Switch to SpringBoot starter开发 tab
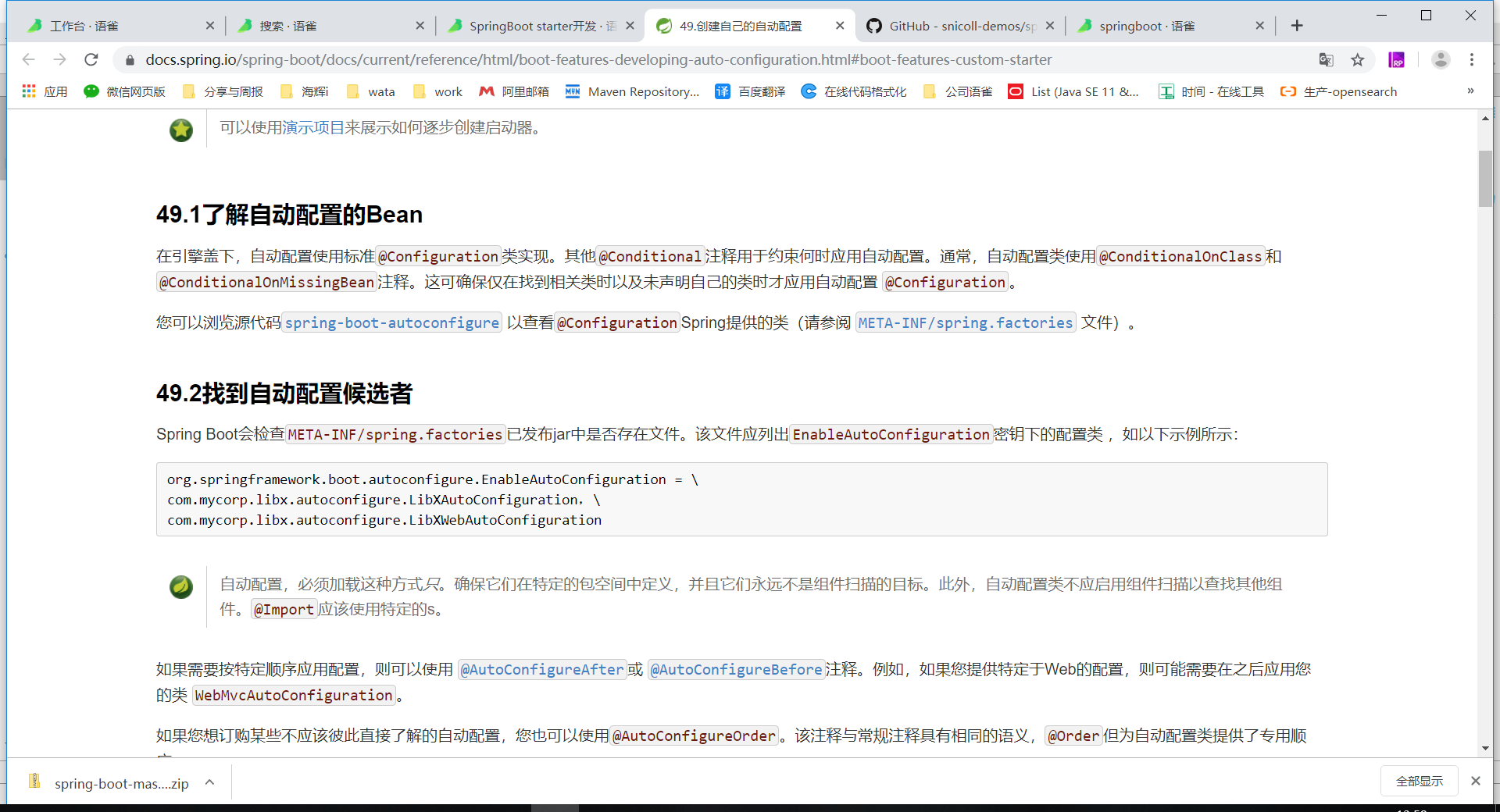Image resolution: width=1500 pixels, height=812 pixels. click(x=541, y=26)
